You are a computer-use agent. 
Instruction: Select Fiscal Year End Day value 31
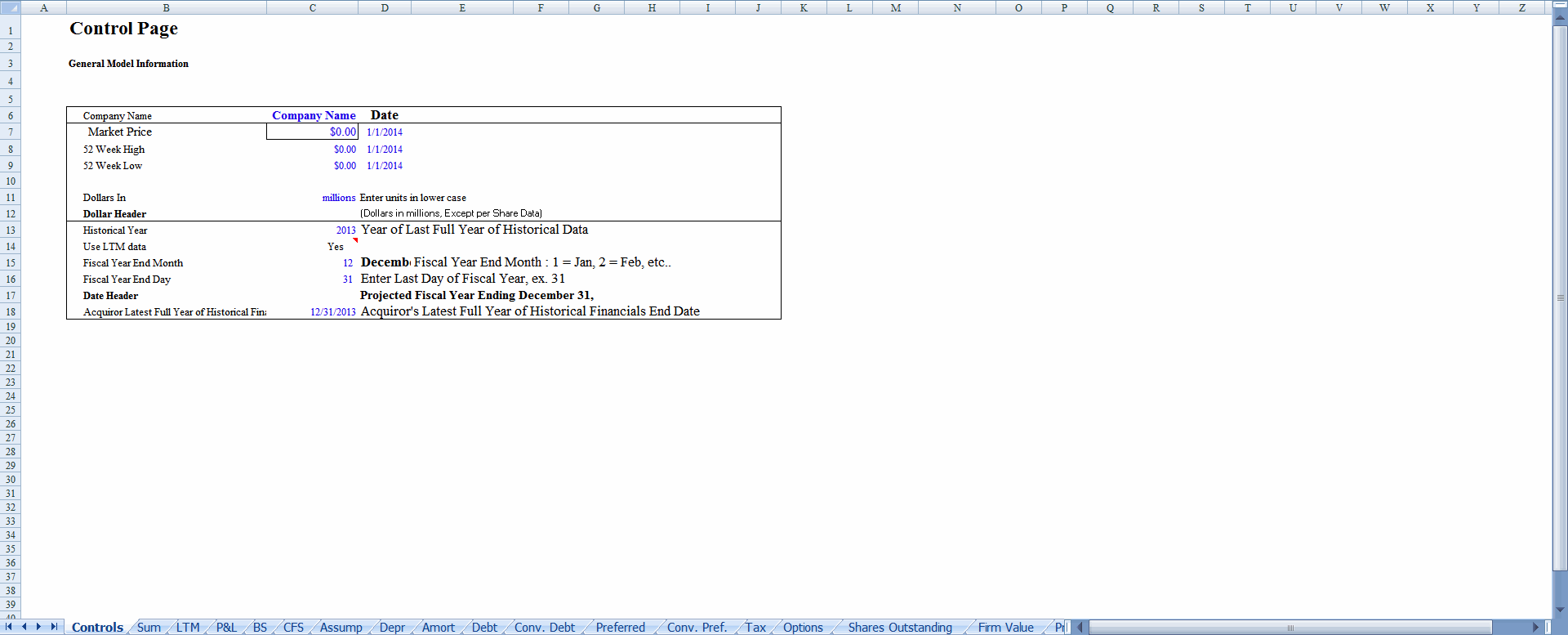point(347,279)
